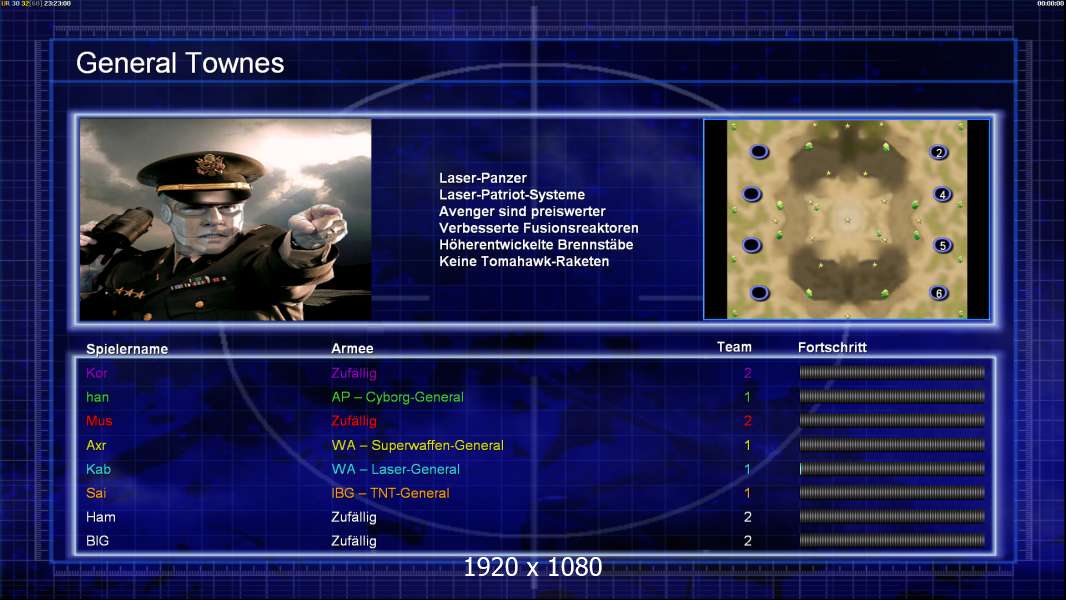Click the IBG – TNT-General army entry

tap(390, 493)
